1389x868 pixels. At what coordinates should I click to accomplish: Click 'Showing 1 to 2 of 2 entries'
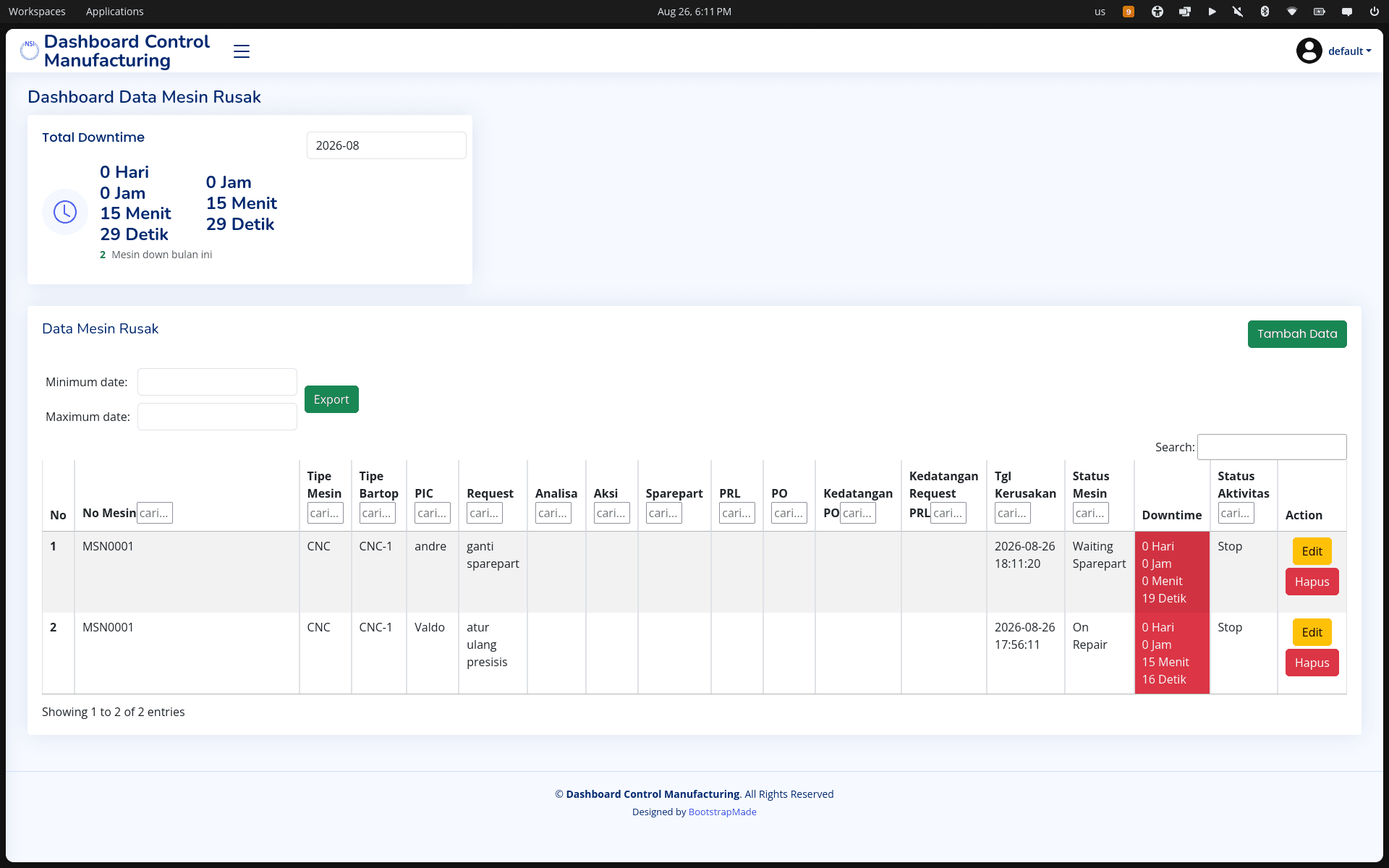coord(113,712)
